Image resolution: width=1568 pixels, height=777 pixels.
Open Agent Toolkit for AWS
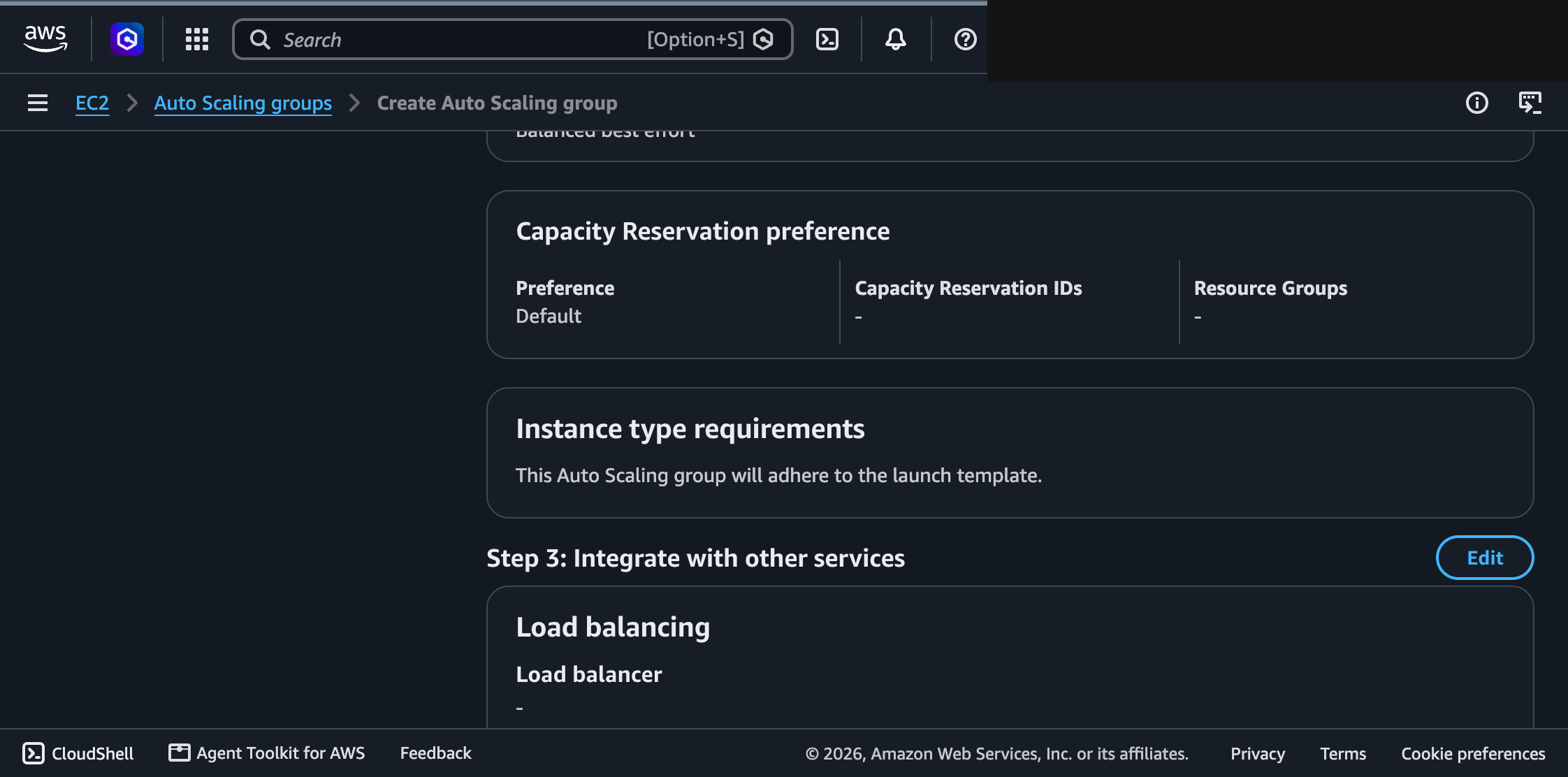(x=267, y=753)
